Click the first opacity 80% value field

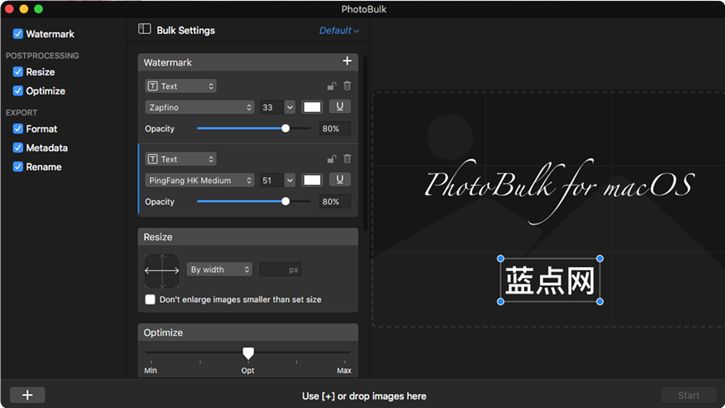point(335,129)
